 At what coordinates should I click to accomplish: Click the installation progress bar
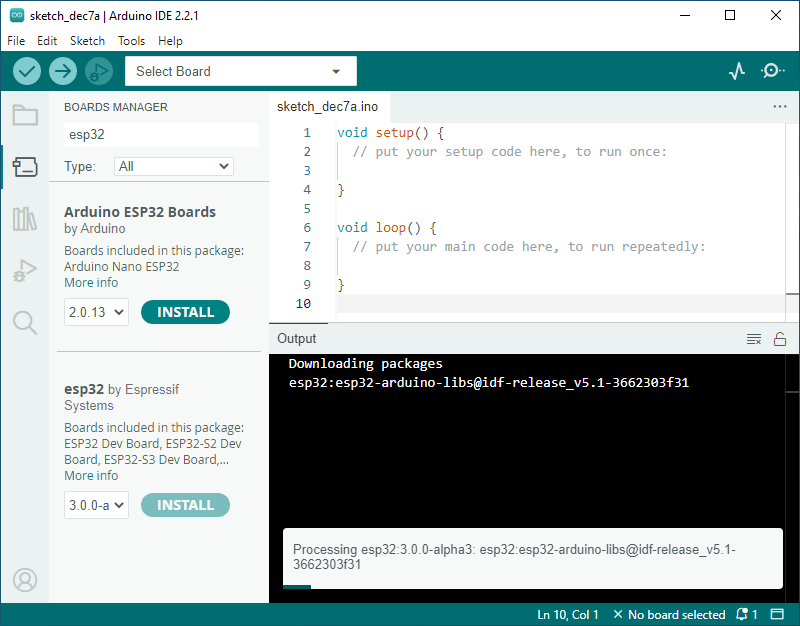click(533, 587)
